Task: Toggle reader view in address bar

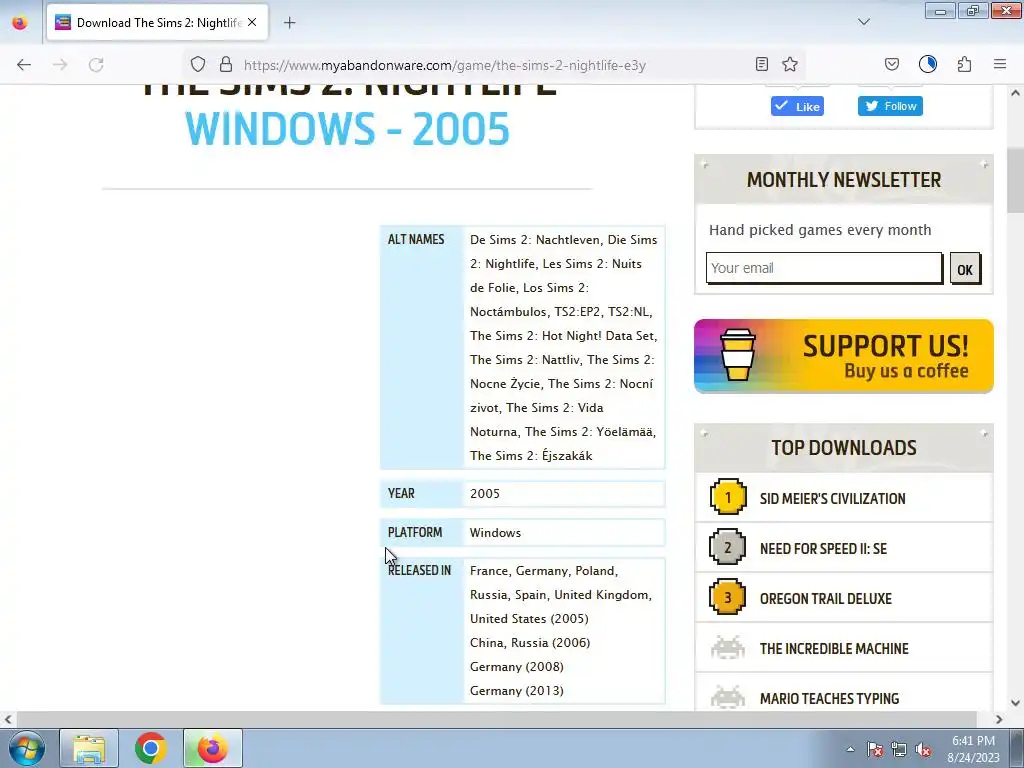Action: 761,64
